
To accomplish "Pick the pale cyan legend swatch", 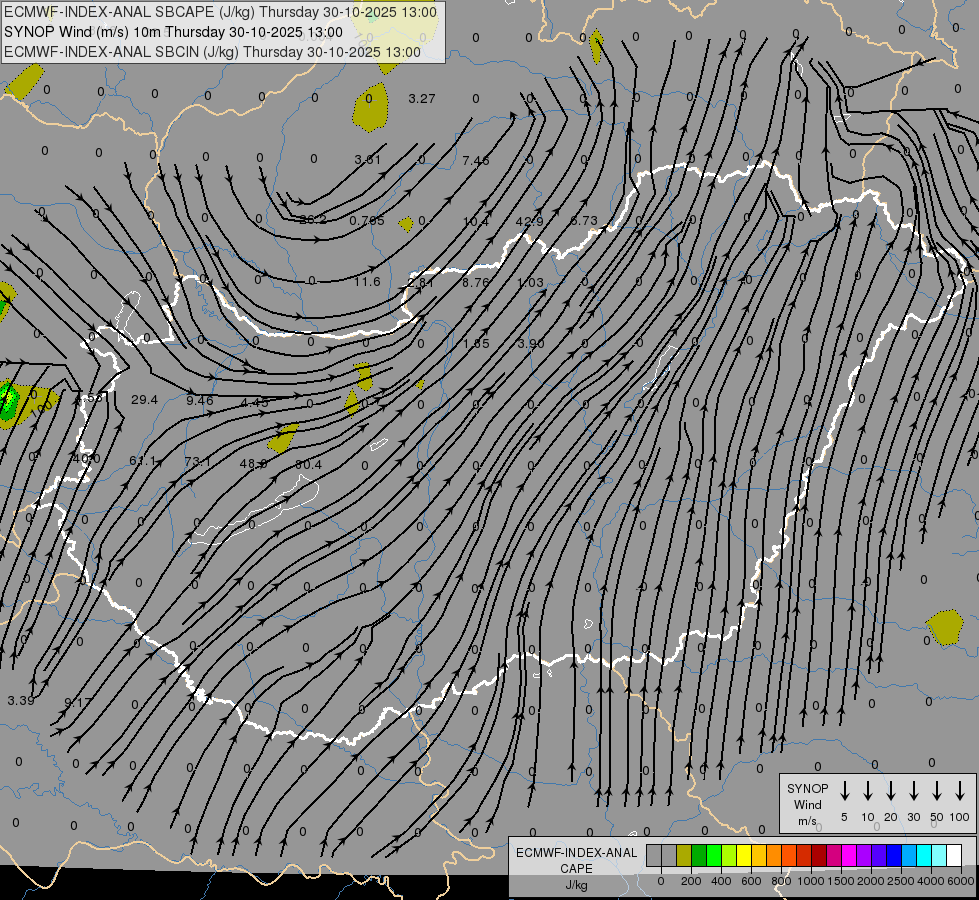I will pos(939,855).
